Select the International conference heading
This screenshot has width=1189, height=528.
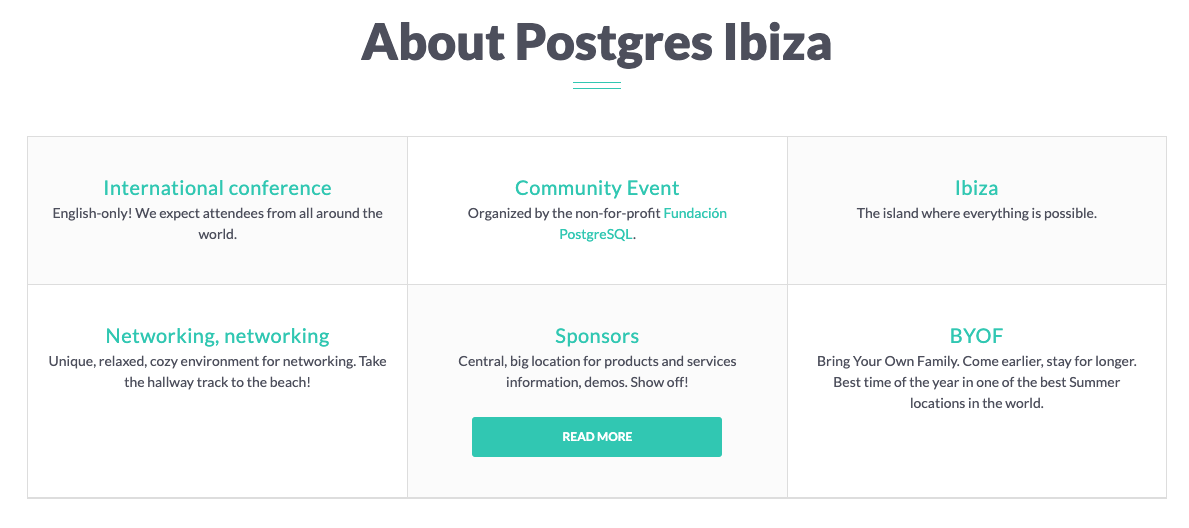click(x=218, y=187)
